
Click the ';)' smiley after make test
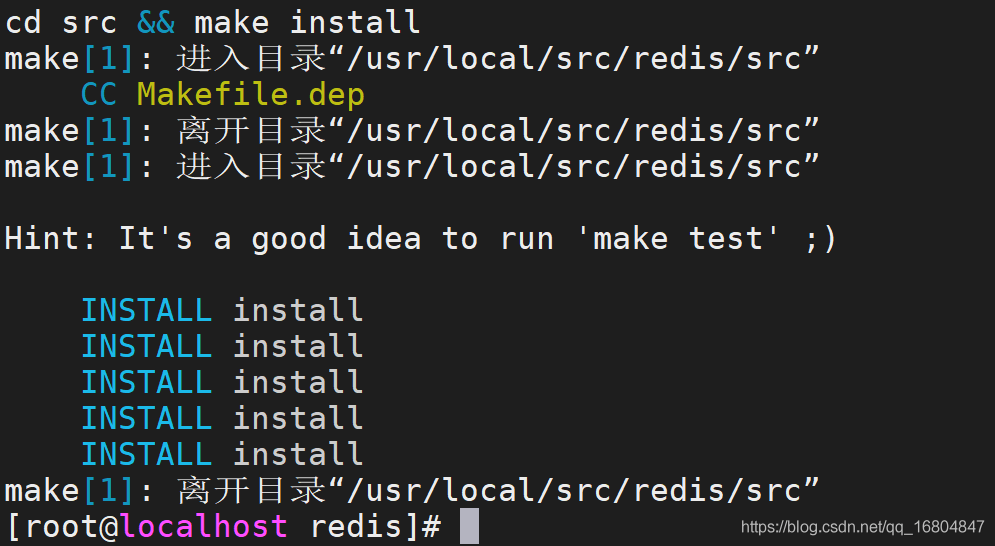click(821, 240)
